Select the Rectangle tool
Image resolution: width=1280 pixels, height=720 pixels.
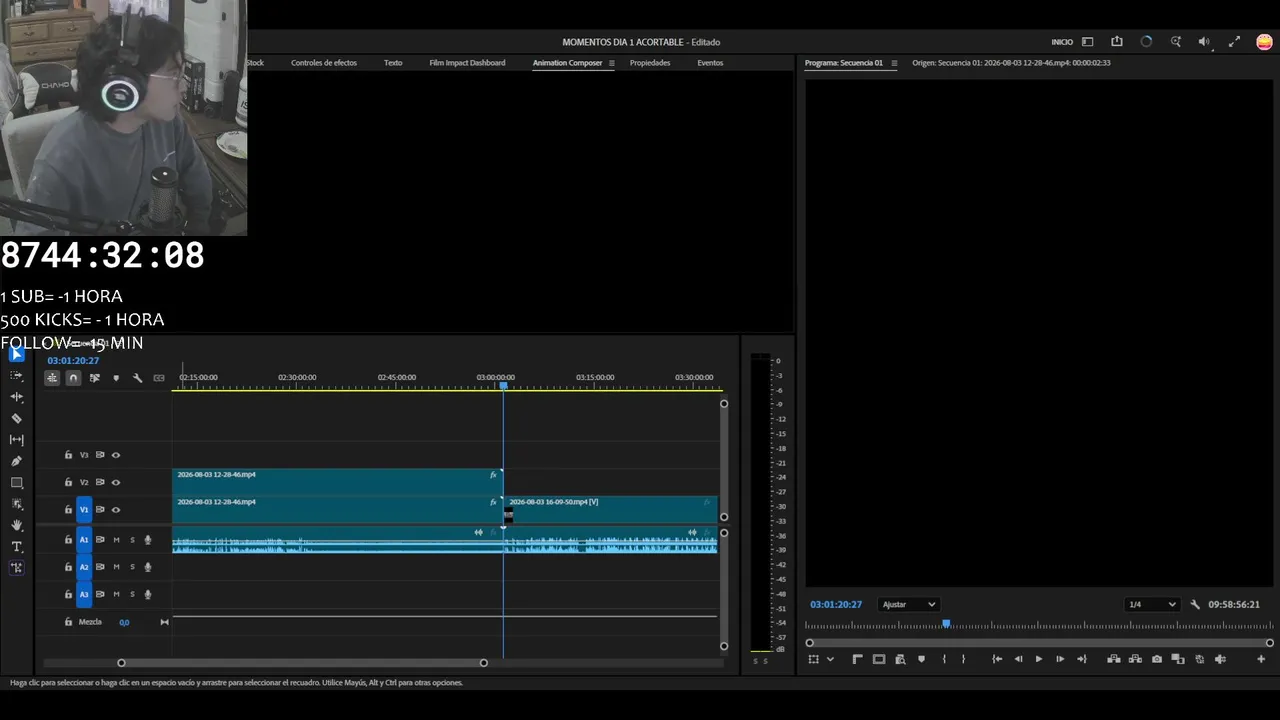[x=16, y=482]
